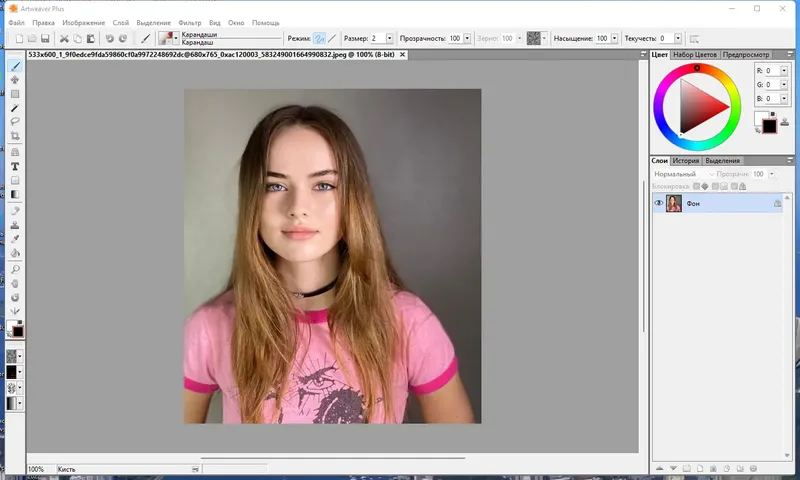Create a new document from the toolbar
Viewport: 800px width, 480px height.
tap(19, 39)
